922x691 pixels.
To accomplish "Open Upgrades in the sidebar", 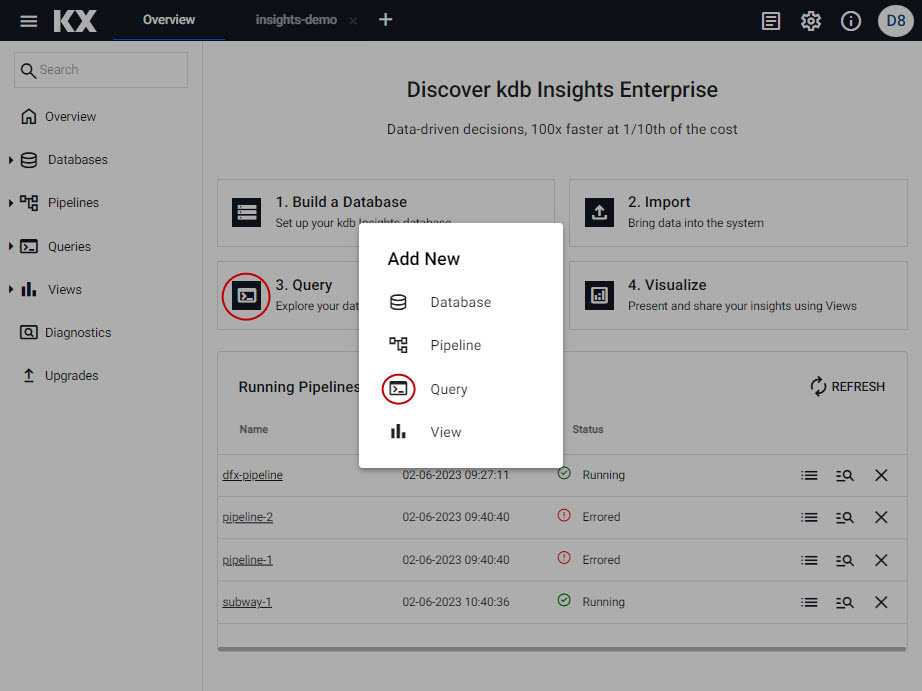I will [71, 375].
